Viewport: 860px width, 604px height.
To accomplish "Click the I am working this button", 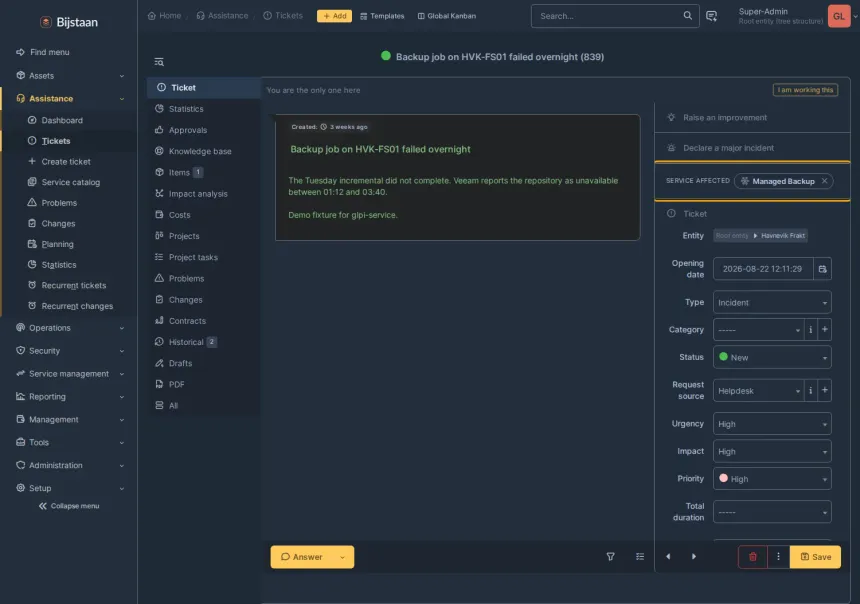I will point(805,90).
